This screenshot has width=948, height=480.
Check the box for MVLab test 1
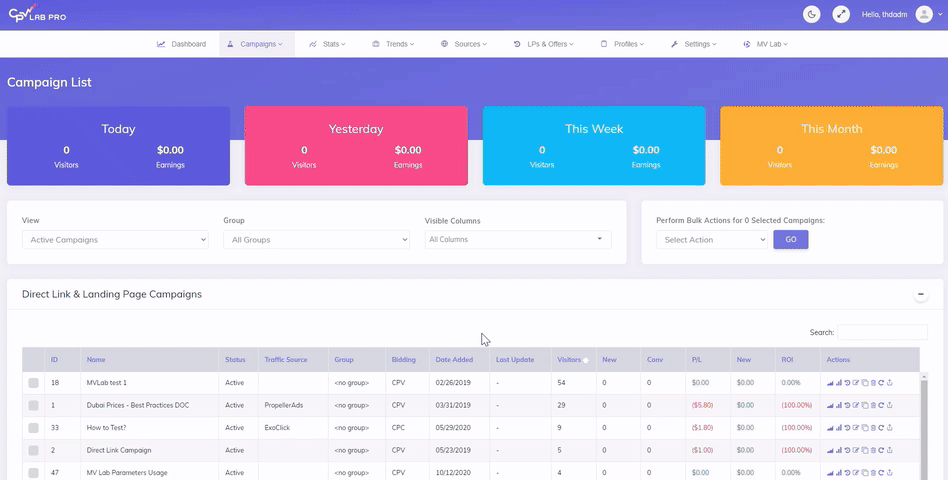click(34, 383)
